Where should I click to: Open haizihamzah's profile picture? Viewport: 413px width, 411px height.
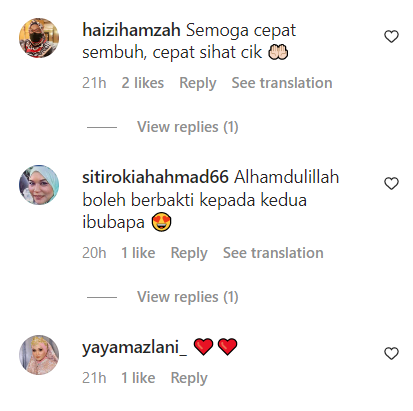pyautogui.click(x=39, y=38)
